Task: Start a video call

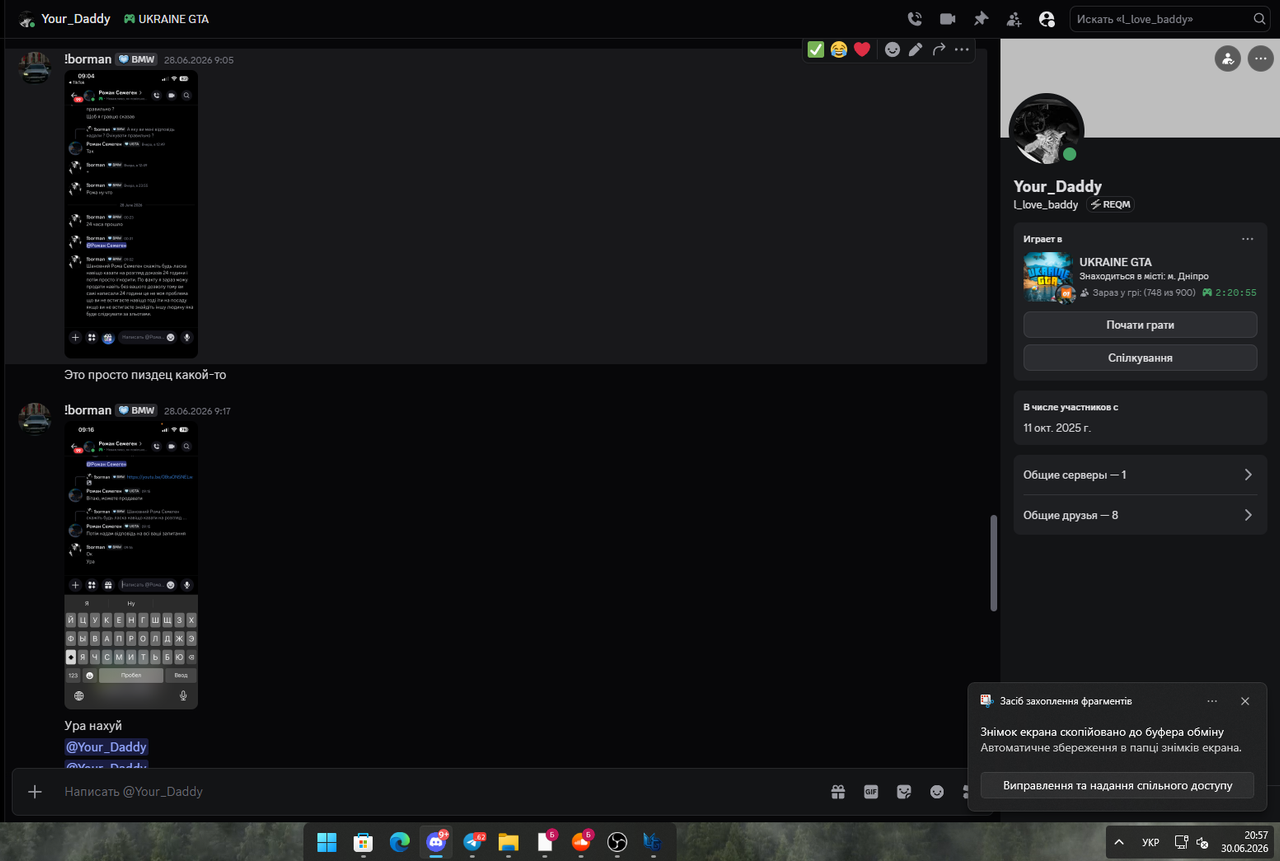Action: tap(947, 19)
